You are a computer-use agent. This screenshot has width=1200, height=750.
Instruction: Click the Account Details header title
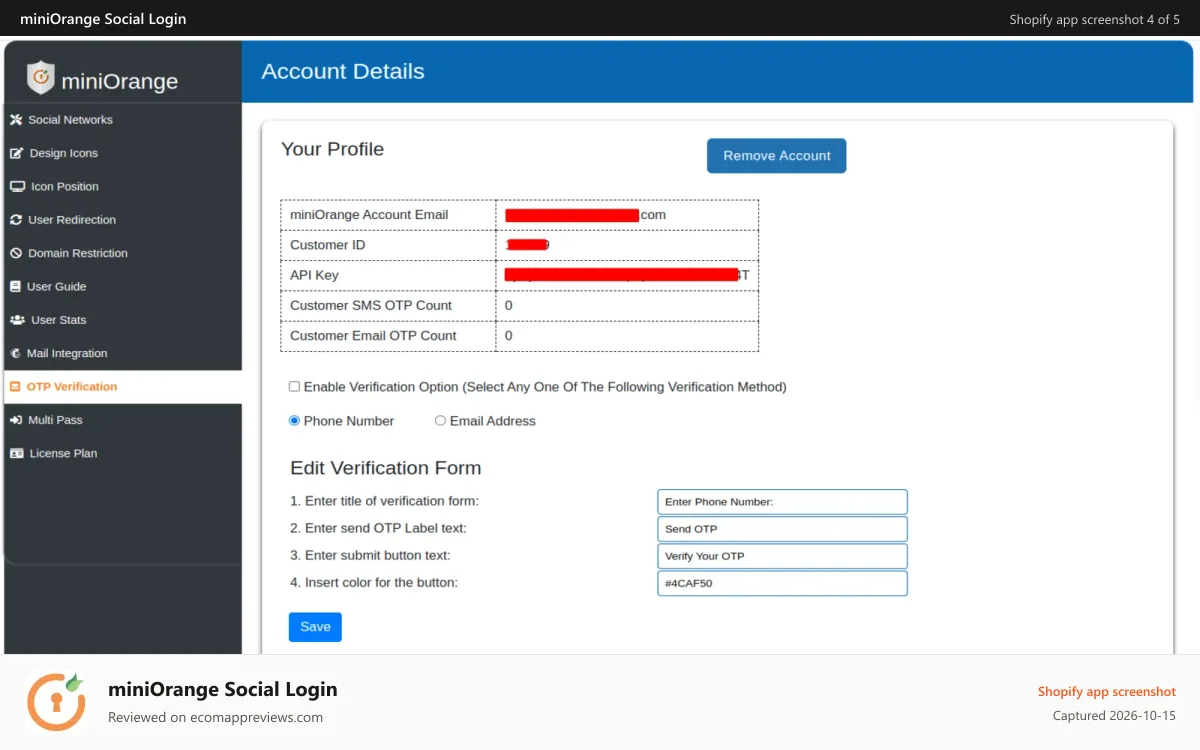[x=343, y=71]
